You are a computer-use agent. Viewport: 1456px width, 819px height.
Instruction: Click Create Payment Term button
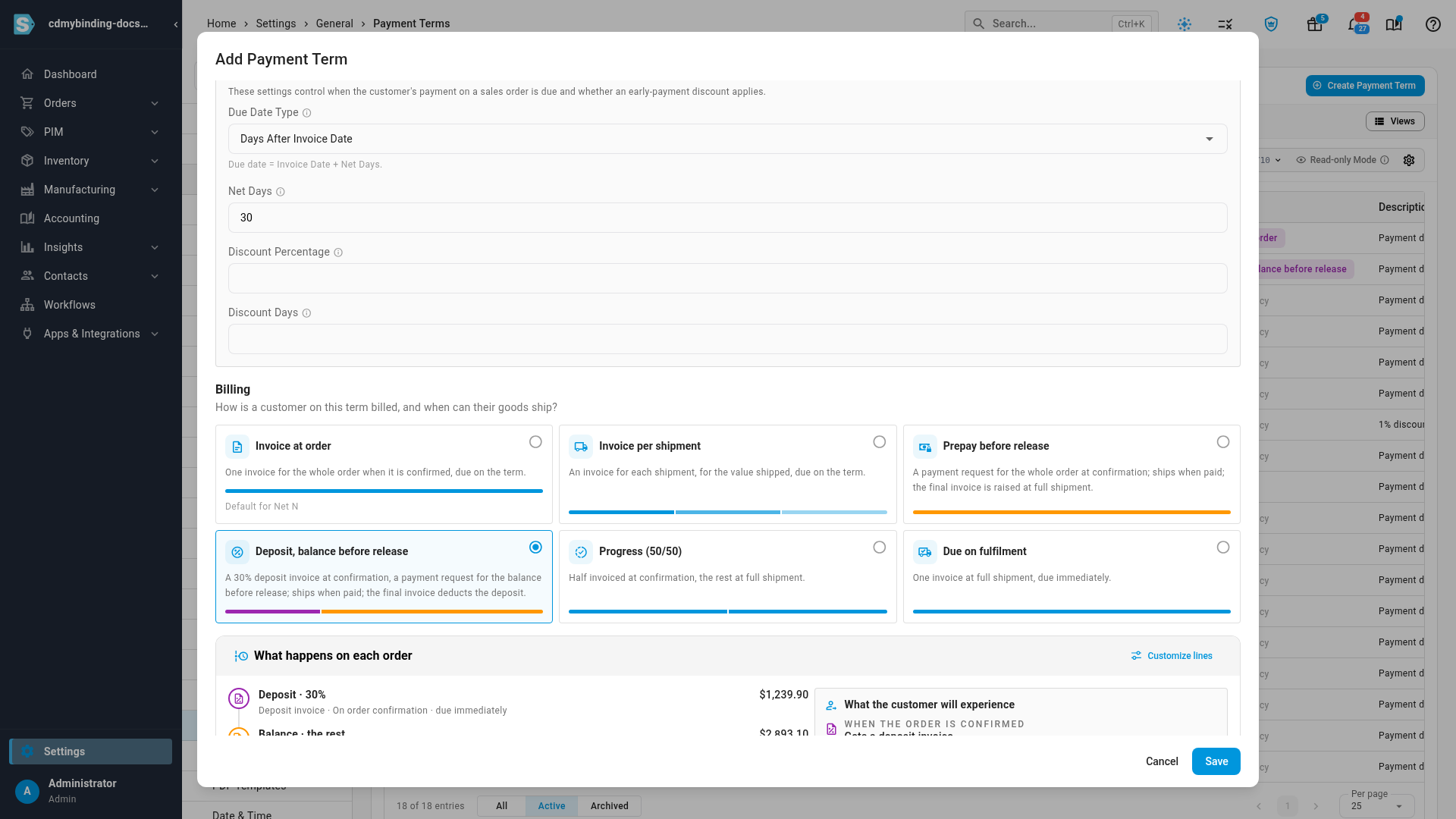[1365, 86]
